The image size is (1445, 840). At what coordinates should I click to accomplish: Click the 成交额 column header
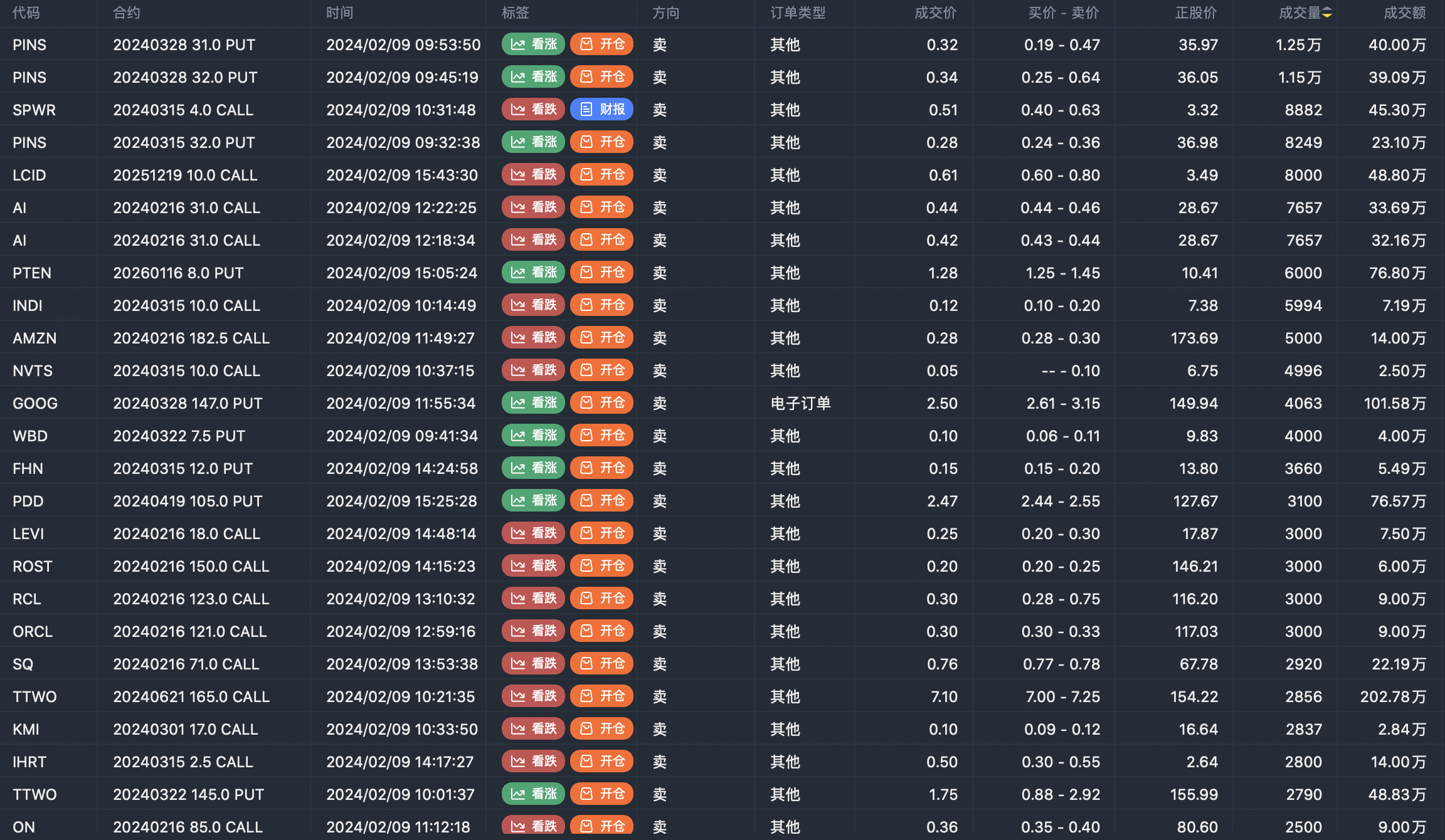[x=1404, y=13]
